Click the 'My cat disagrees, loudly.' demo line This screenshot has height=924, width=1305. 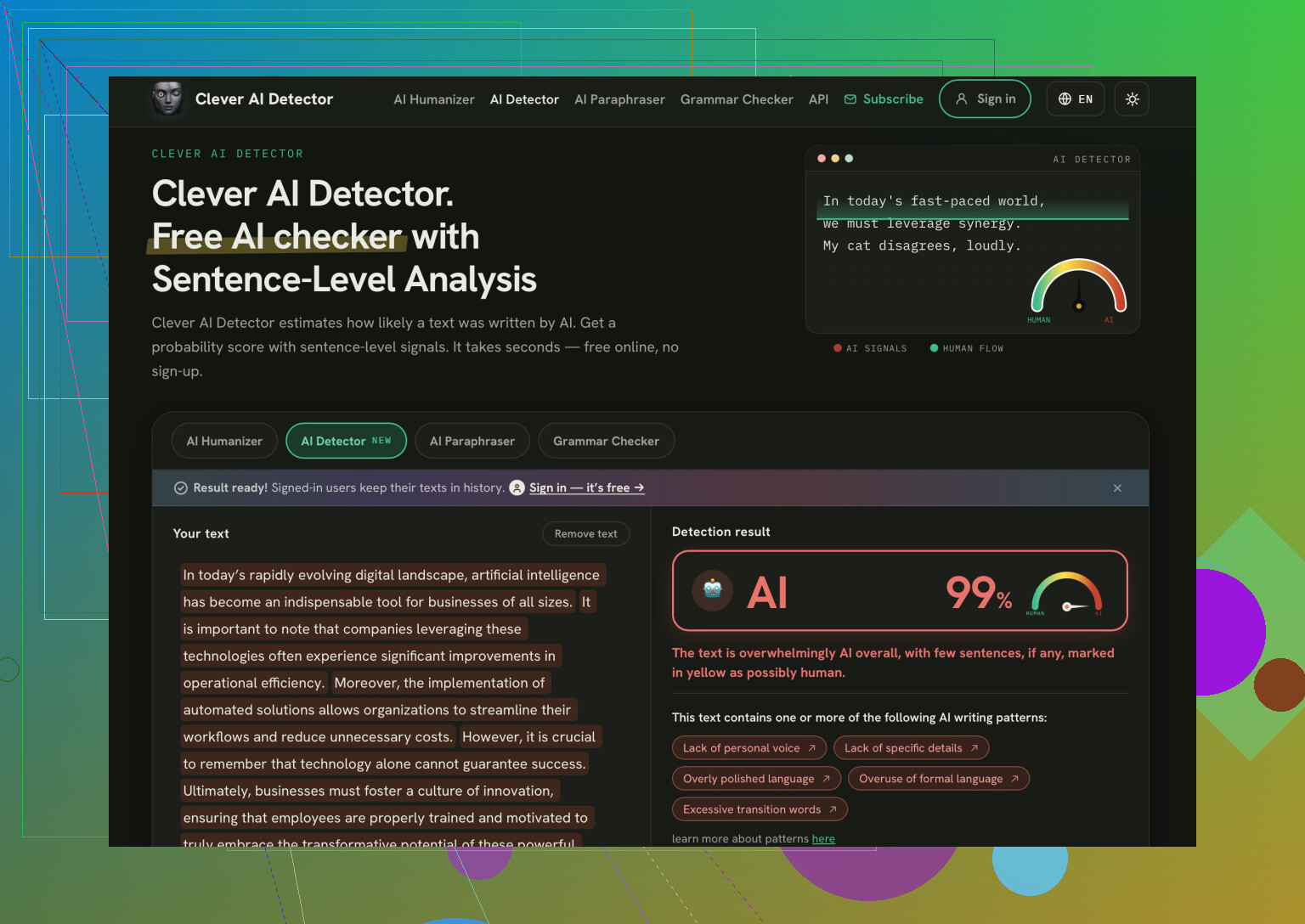tap(922, 245)
